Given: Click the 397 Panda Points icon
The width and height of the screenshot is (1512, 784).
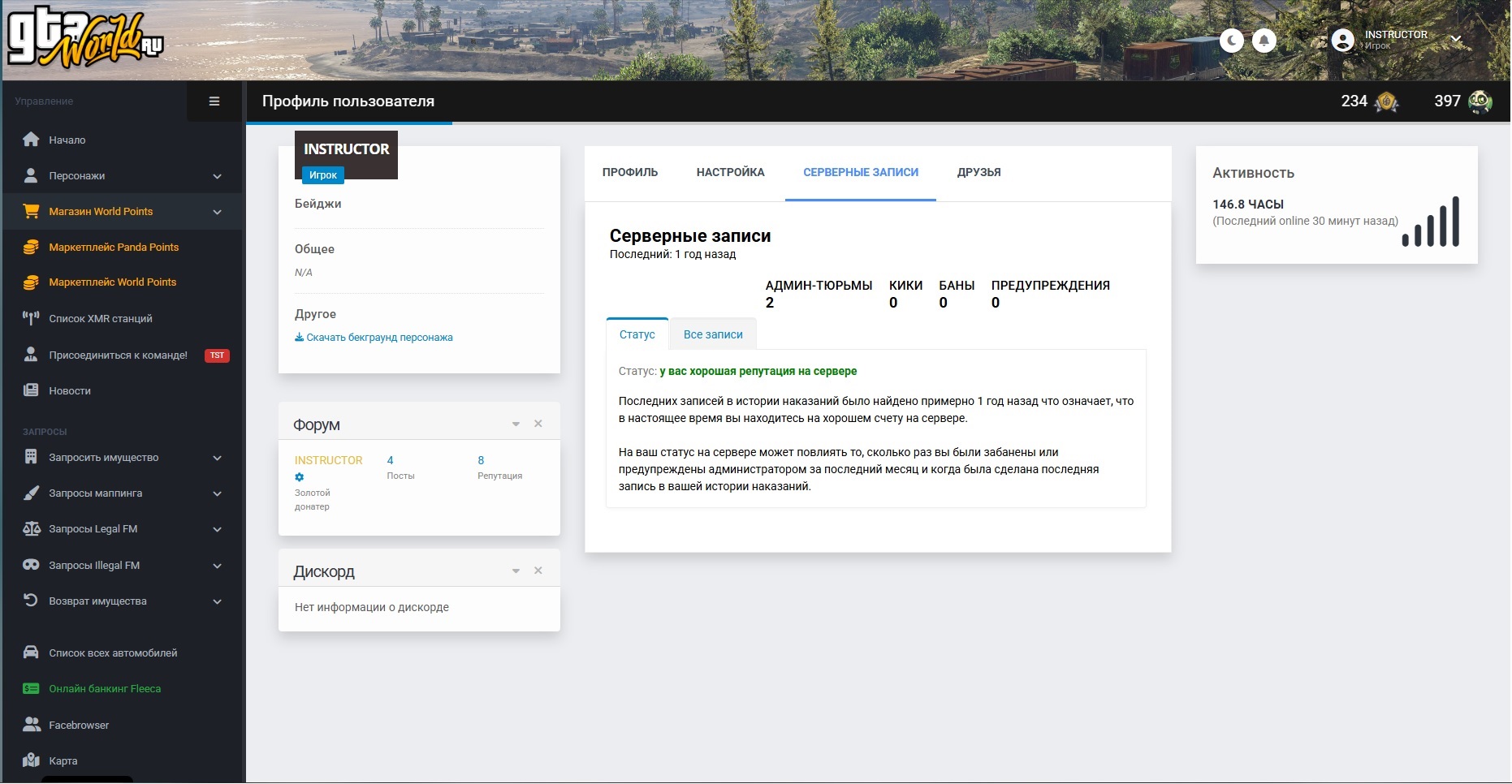Looking at the screenshot, I should click(x=1480, y=101).
